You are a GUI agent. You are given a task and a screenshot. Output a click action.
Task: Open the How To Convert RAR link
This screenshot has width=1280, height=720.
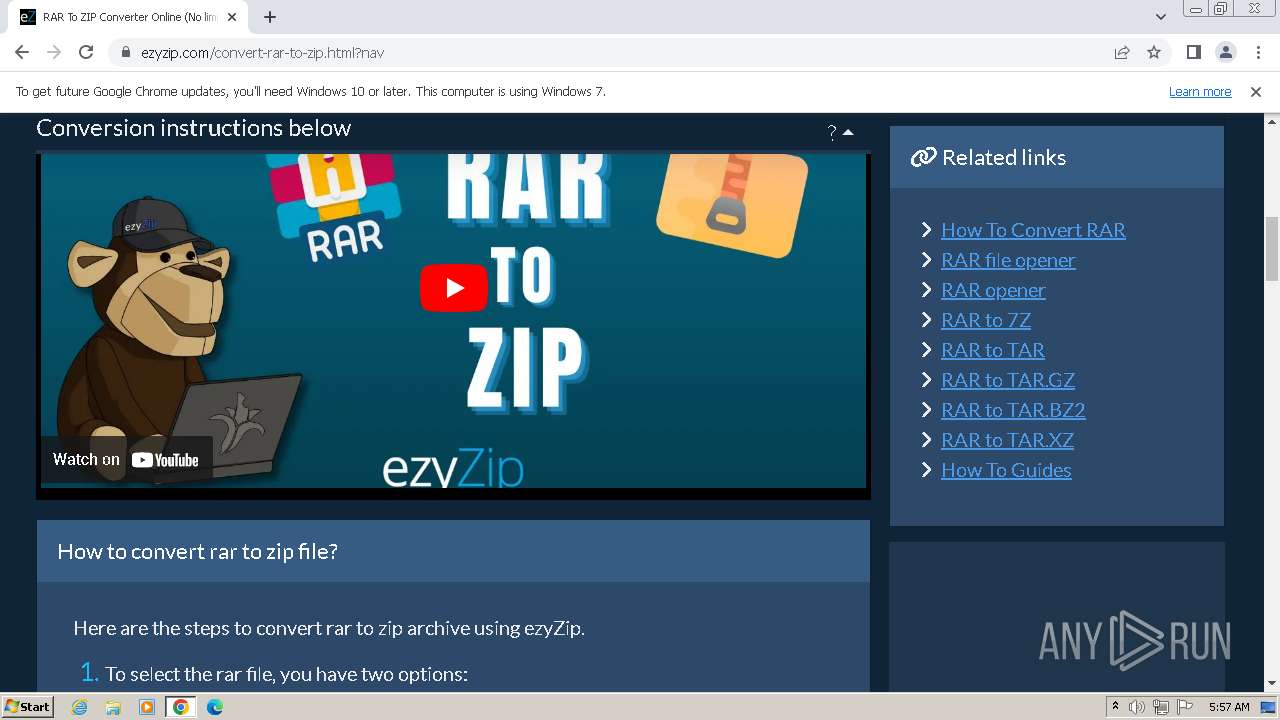[1033, 230]
